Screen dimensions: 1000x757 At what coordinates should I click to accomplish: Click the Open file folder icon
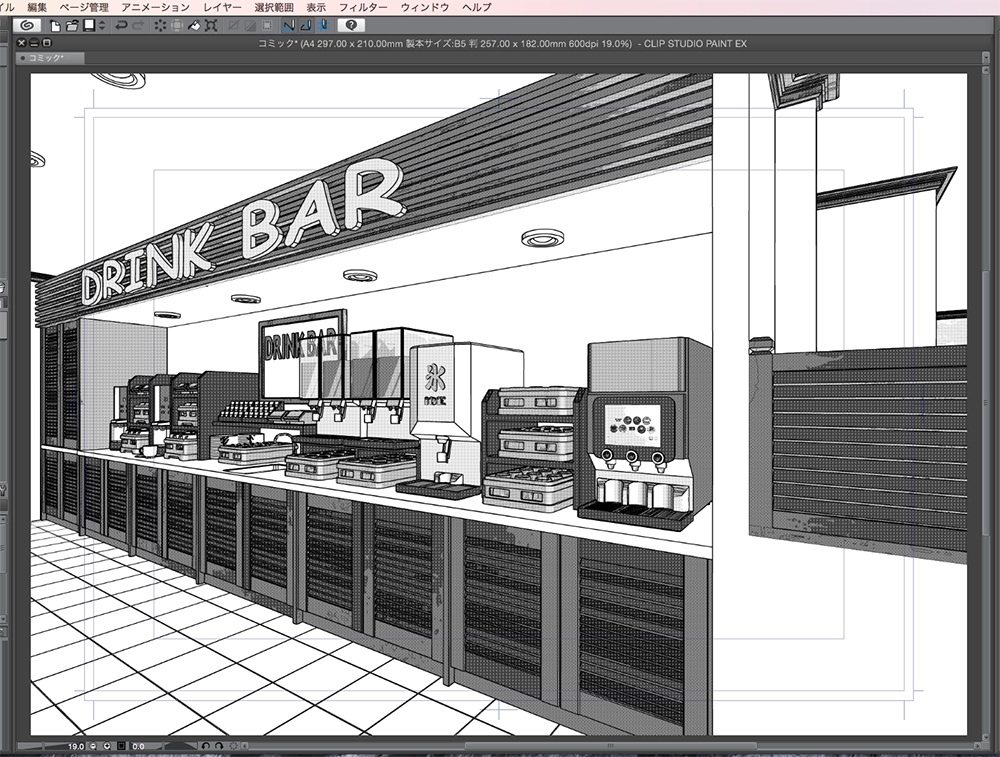point(71,25)
